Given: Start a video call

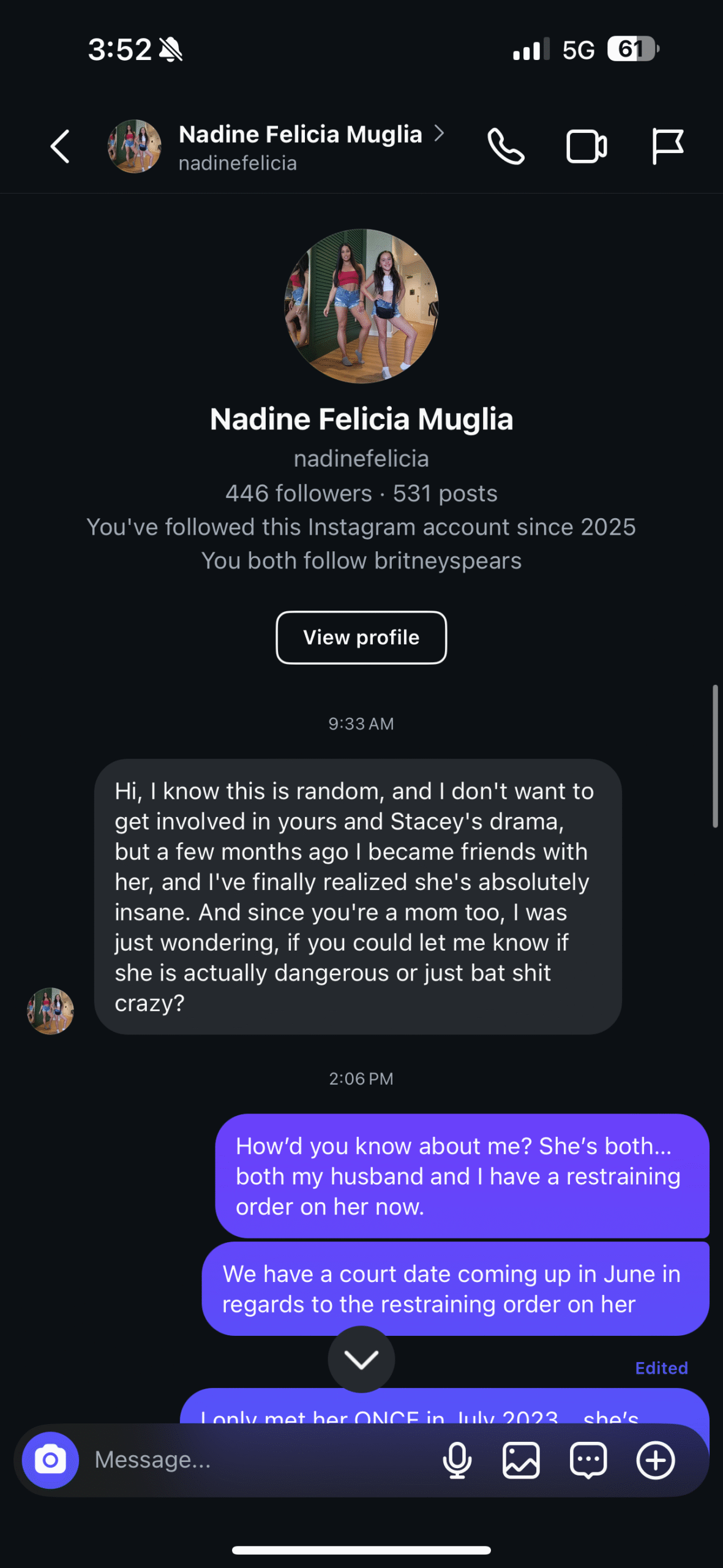Looking at the screenshot, I should [586, 146].
